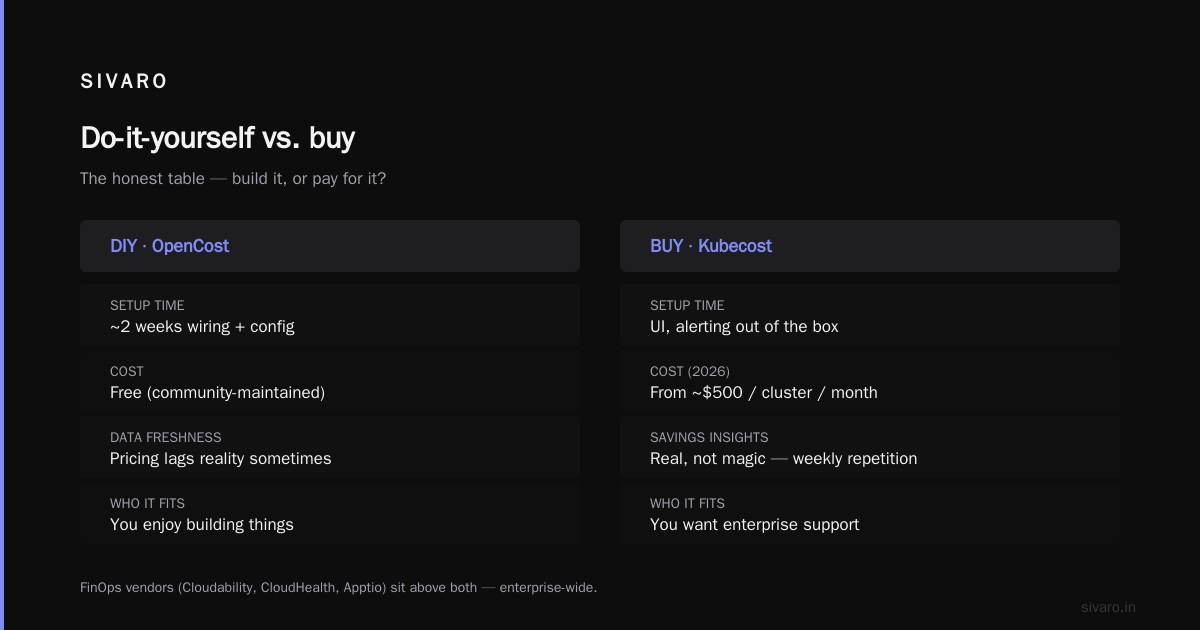
Task: Click the FinOps vendors footnote text
Action: [338, 587]
